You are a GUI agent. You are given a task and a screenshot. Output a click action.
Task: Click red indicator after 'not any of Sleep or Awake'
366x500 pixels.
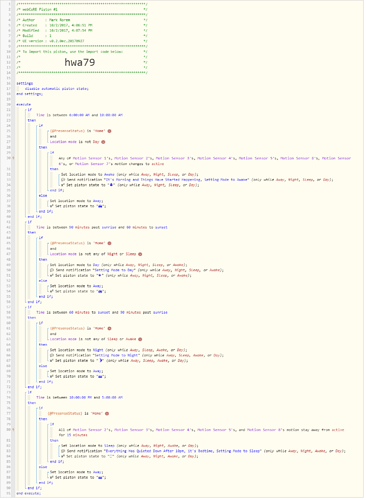pyautogui.click(x=140, y=339)
